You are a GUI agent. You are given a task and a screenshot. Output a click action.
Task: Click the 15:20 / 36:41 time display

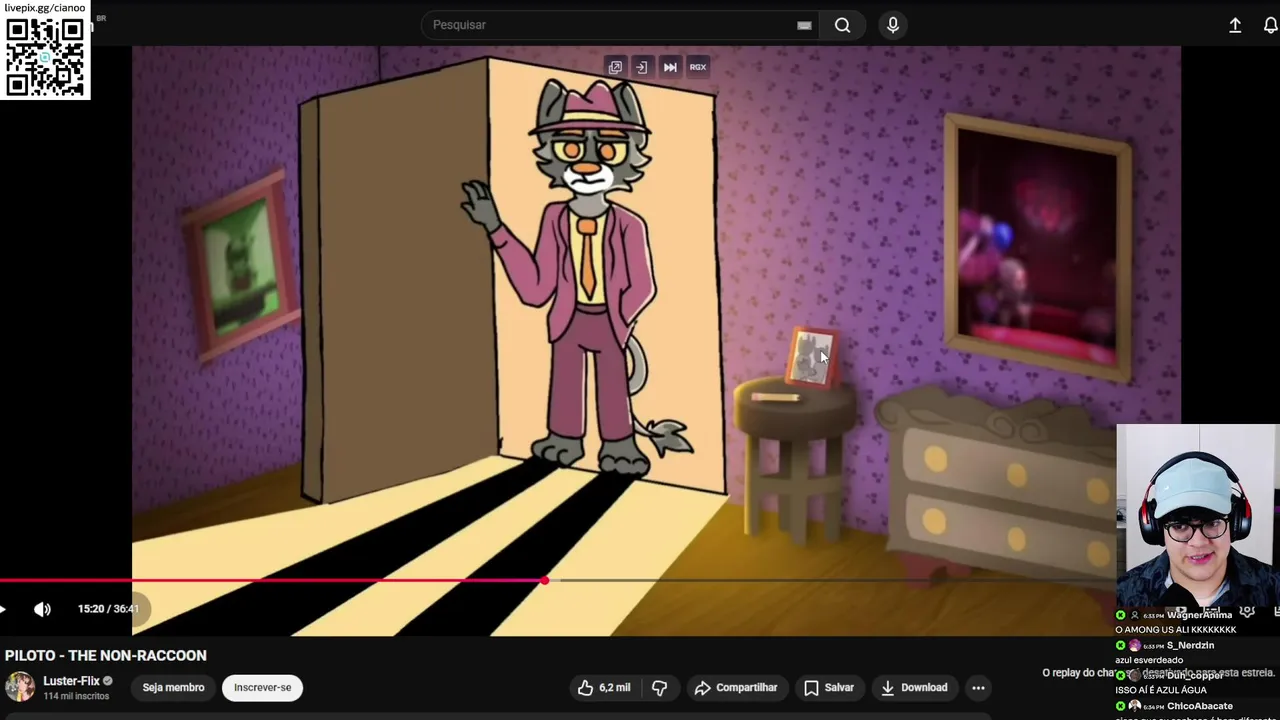[x=108, y=609]
